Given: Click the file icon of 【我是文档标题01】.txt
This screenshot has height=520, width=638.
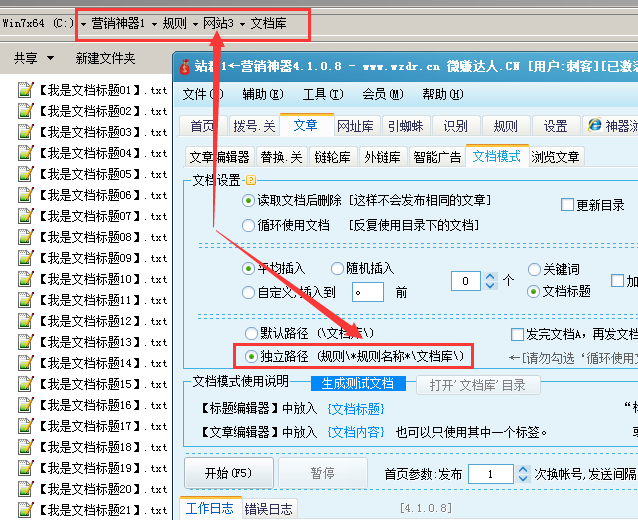Looking at the screenshot, I should 27,90.
